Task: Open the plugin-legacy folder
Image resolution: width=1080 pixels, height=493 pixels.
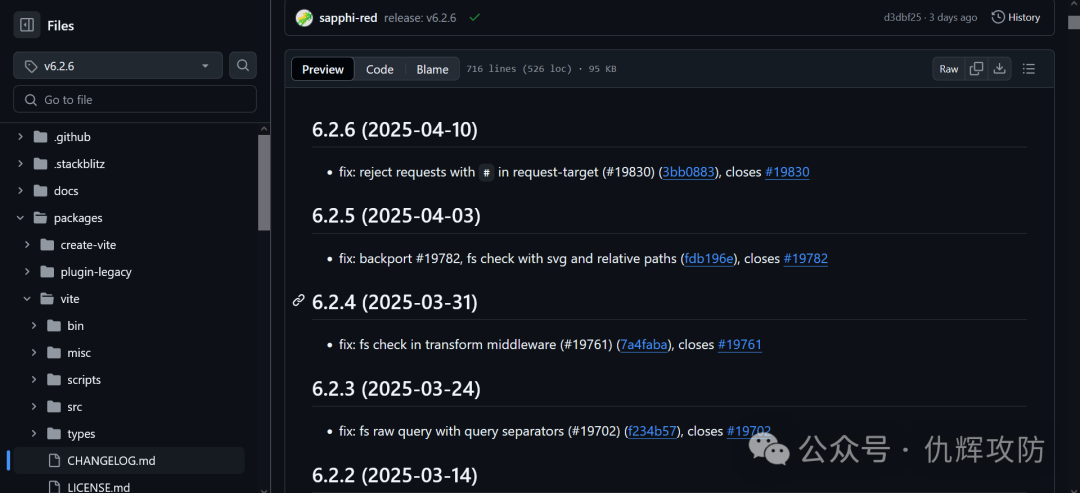Action: point(96,271)
